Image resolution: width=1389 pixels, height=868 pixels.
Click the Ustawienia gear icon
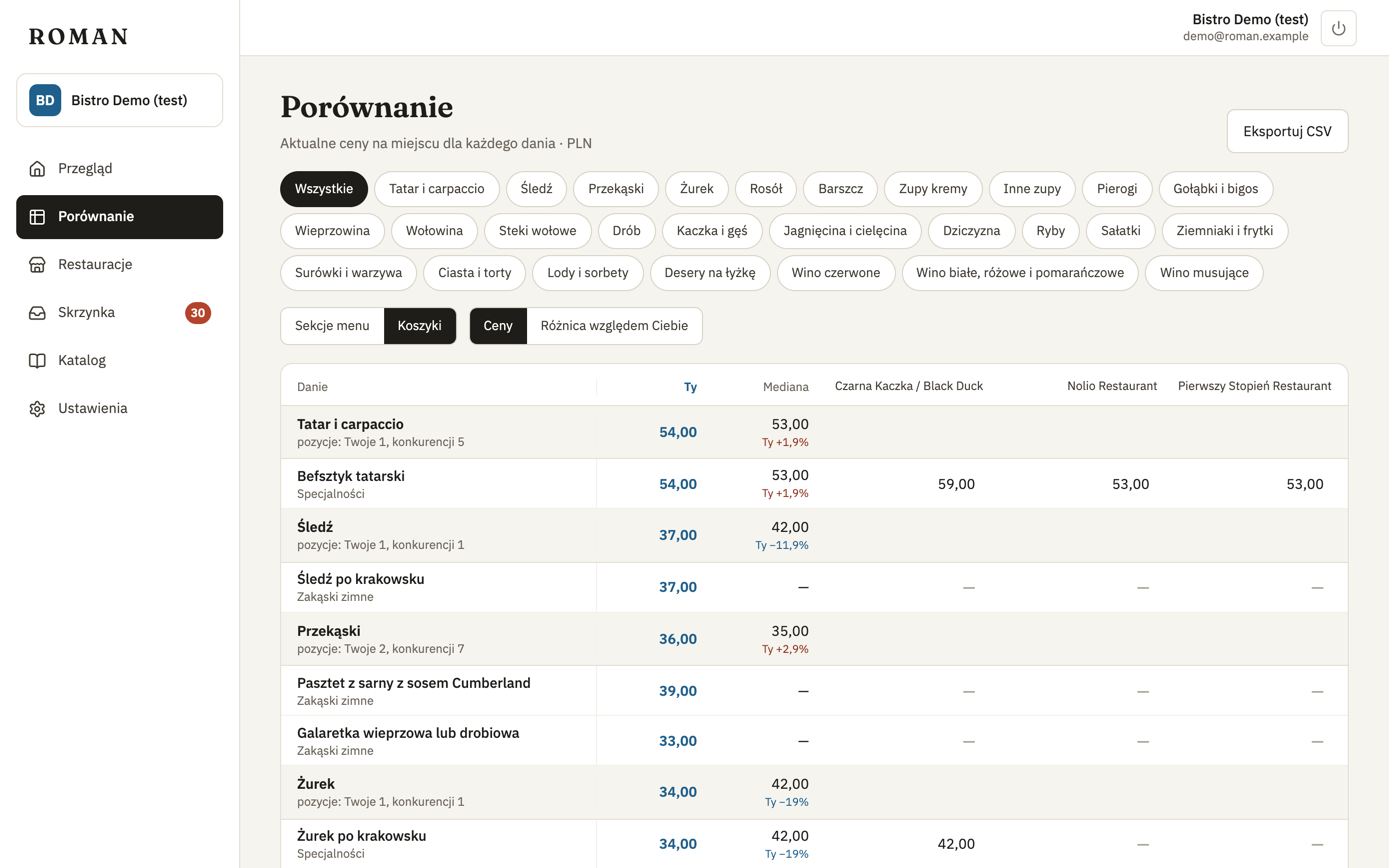click(x=37, y=408)
